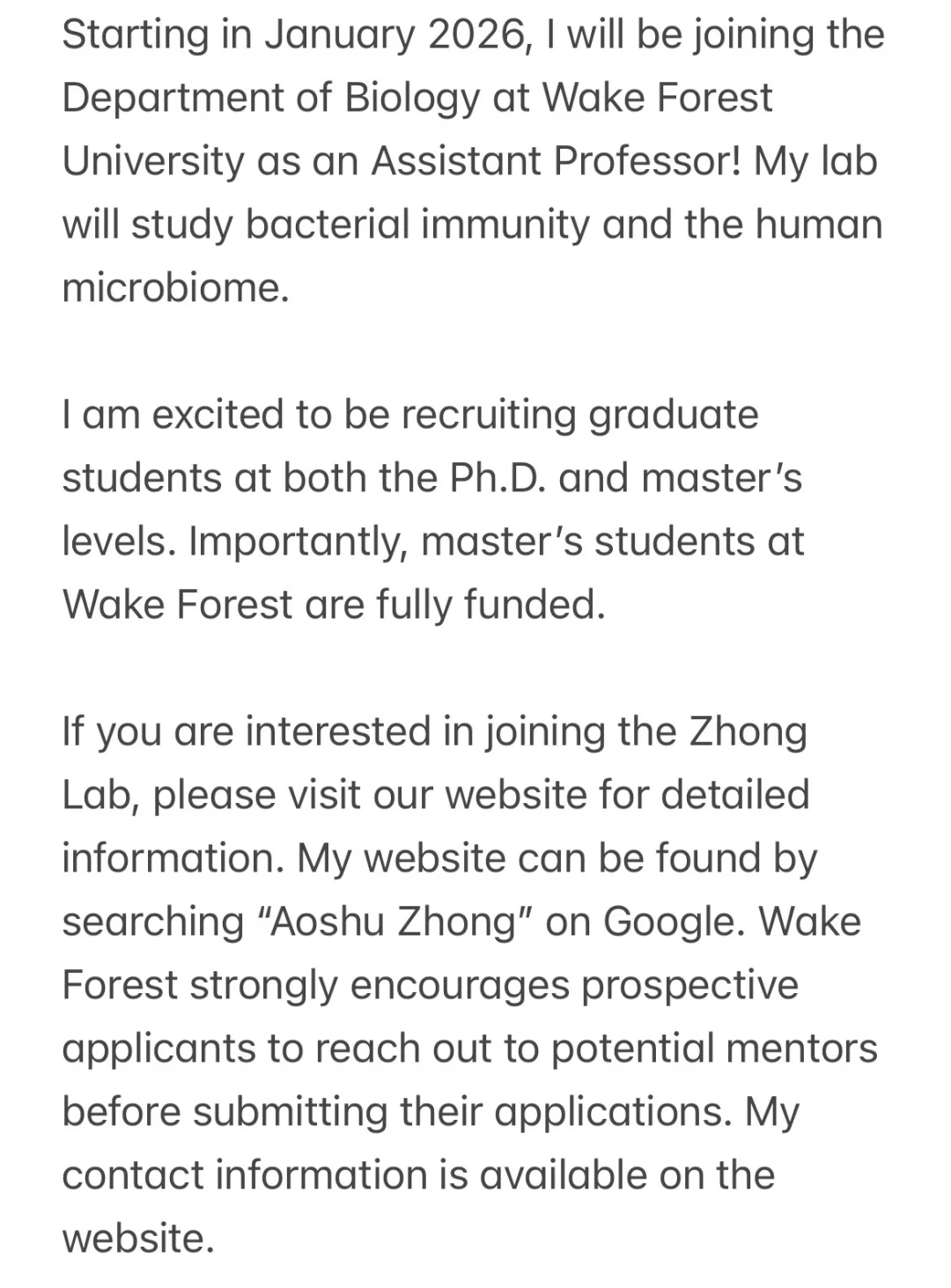Viewport: 951px width, 1288px height.
Task: Select the phrase "bacterial immunity"
Action: point(417,225)
